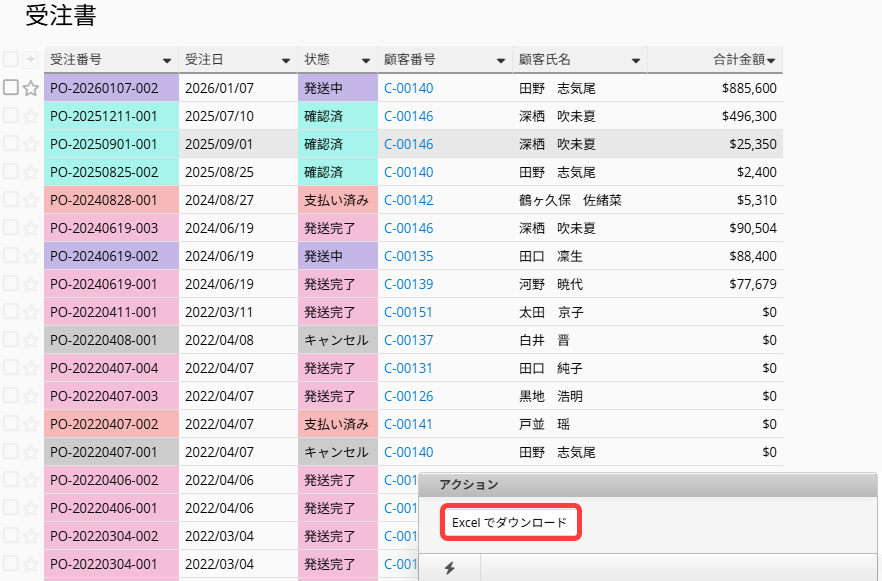The height and width of the screenshot is (581, 882).
Task: Click the purple 発送中 status cell in the first row
Action: click(338, 88)
